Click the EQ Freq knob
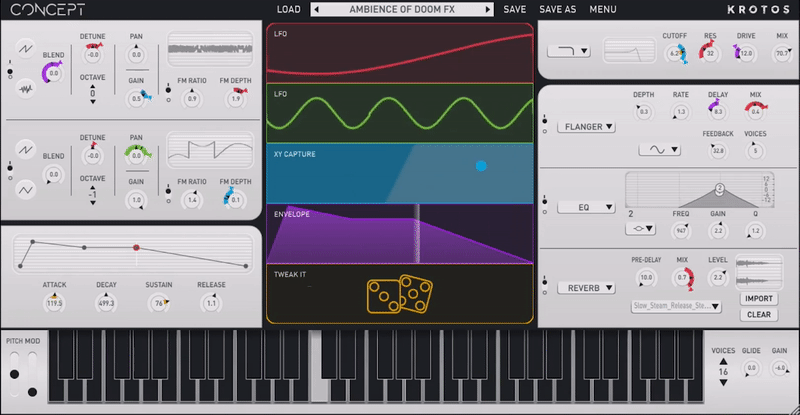 coord(681,231)
